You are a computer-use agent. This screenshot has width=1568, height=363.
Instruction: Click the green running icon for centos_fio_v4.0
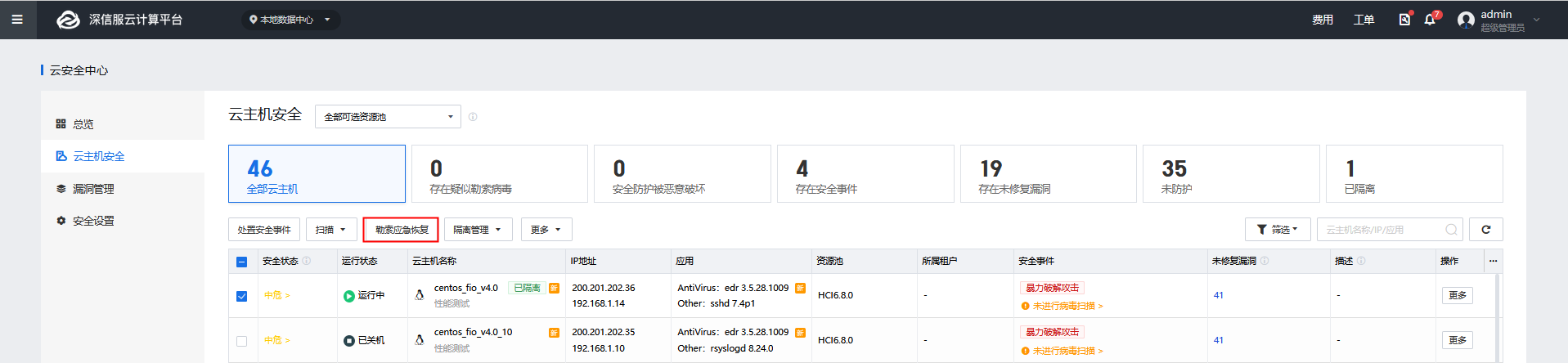click(349, 296)
